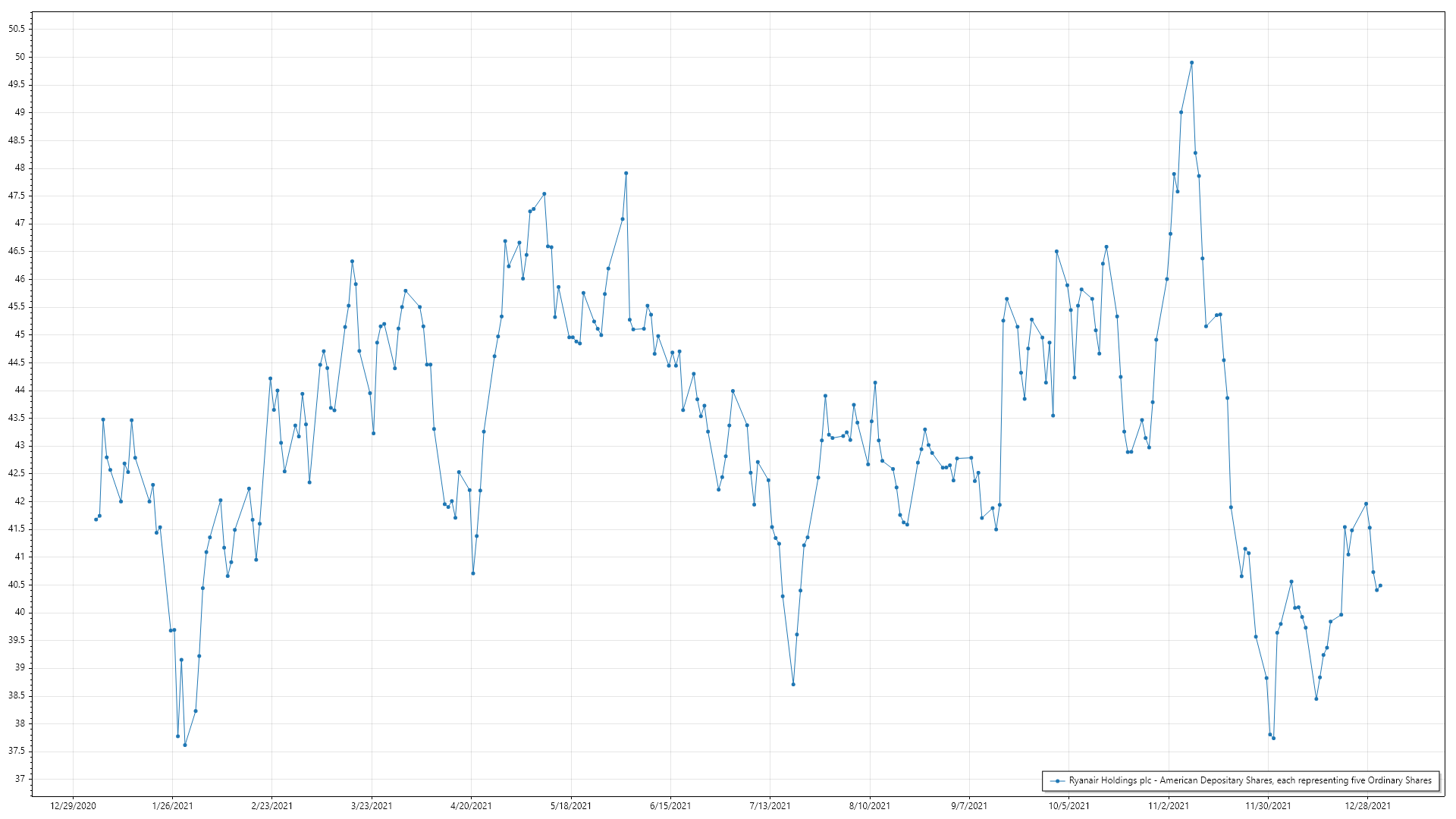Click the very first data point of the series
The height and width of the screenshot is (819, 1456).
96,519
